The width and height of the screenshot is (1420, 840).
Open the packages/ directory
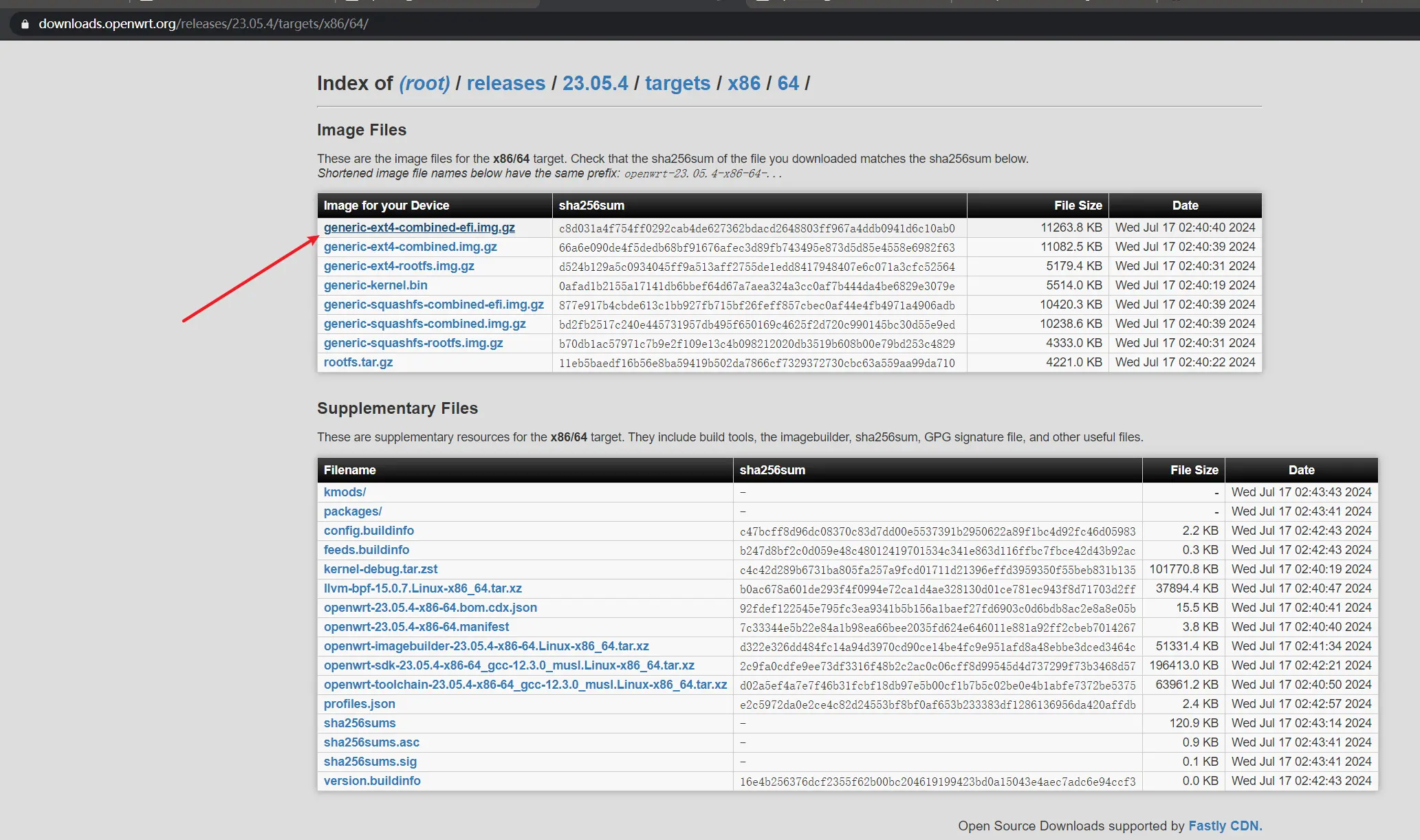352,511
